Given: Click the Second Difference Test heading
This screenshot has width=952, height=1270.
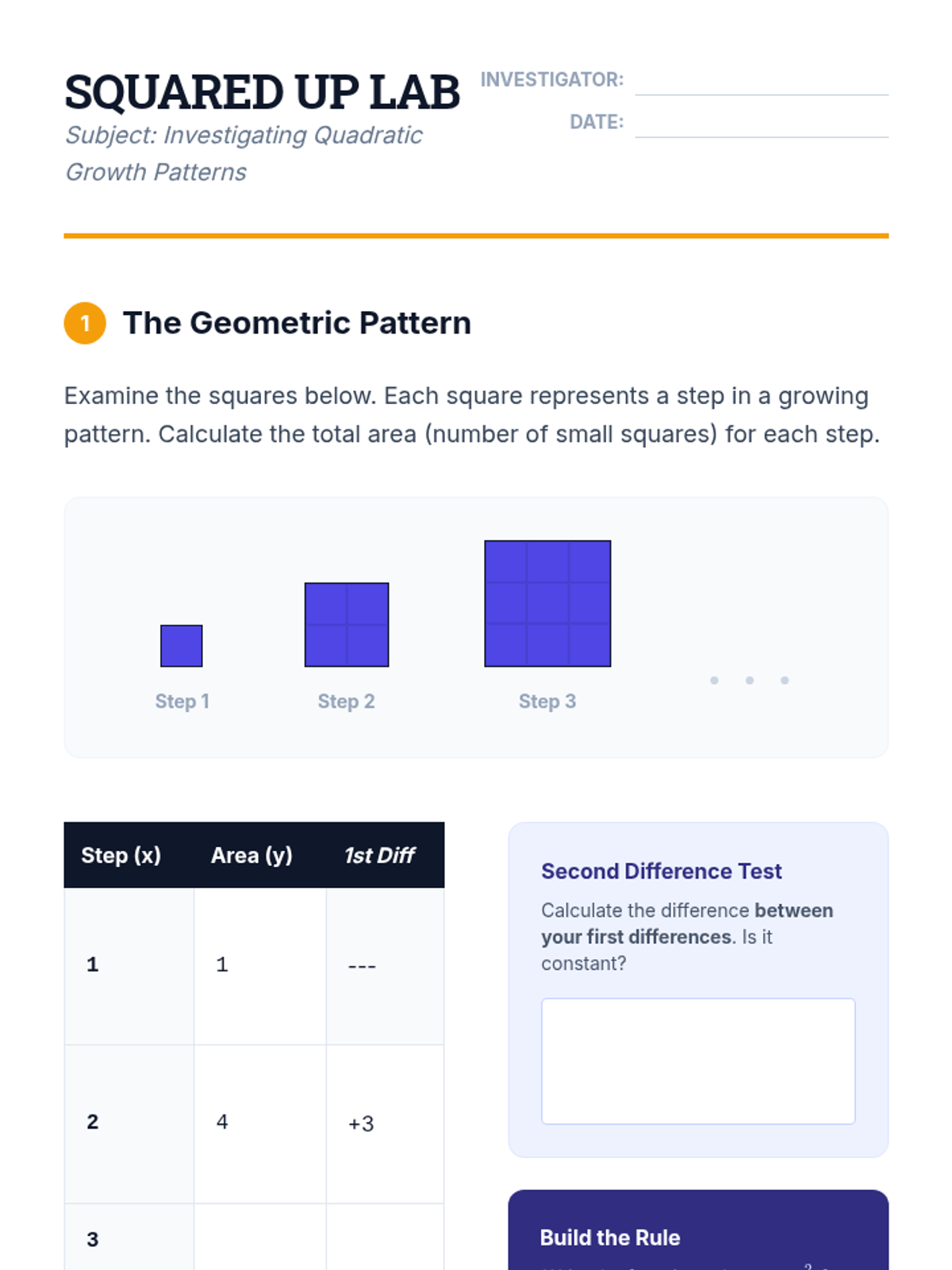Looking at the screenshot, I should pyautogui.click(x=661, y=871).
